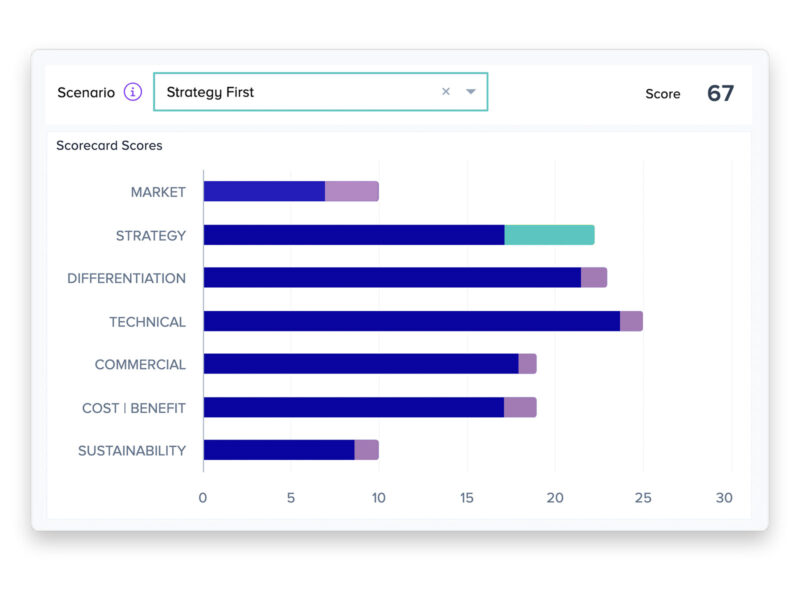Viewport: 800px width, 600px height.
Task: Click the Commercial bar's dark blue segment
Action: (360, 364)
